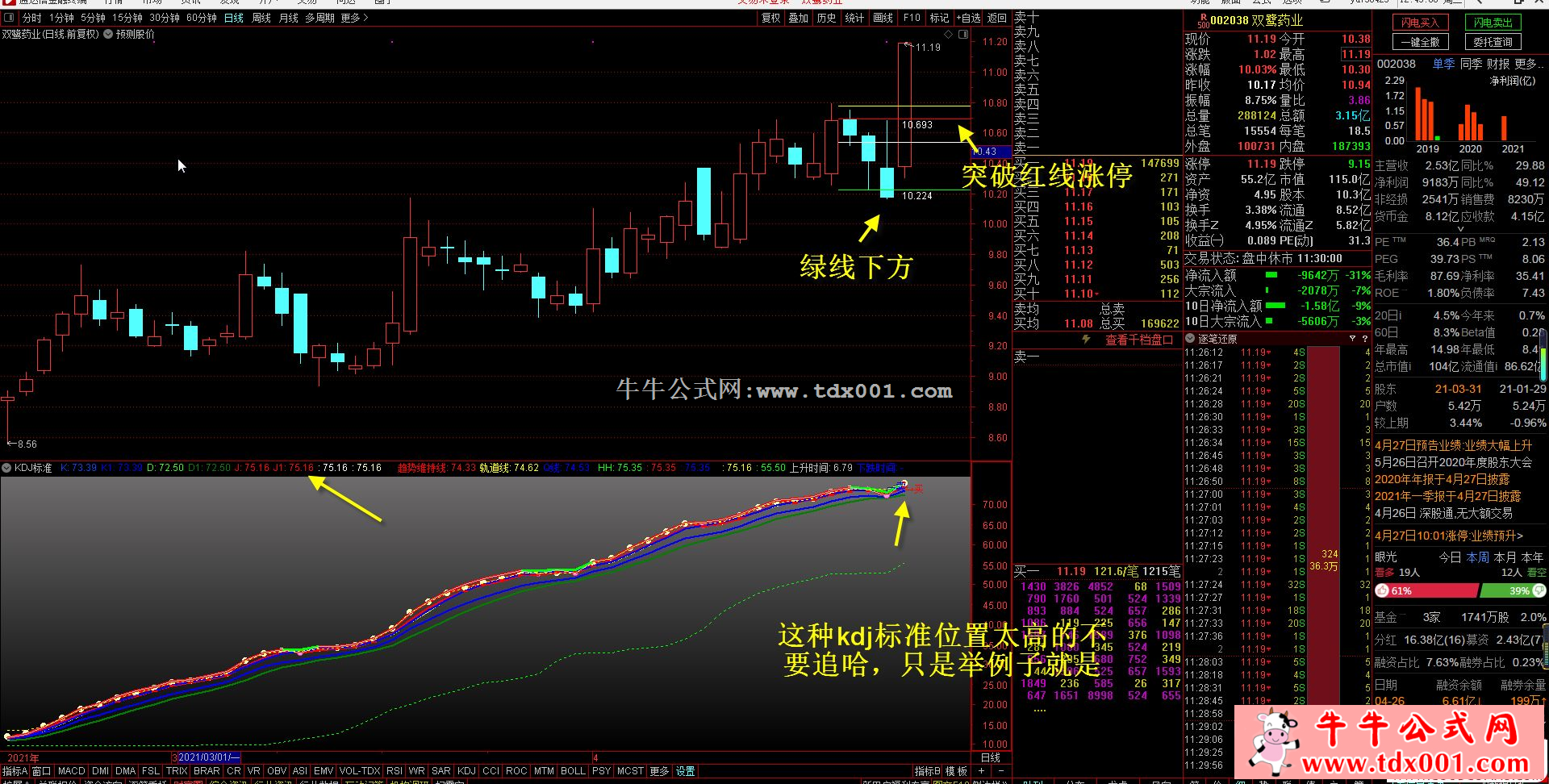Expand 更多 periods chevron
The height and width of the screenshot is (784, 1549).
354,18
